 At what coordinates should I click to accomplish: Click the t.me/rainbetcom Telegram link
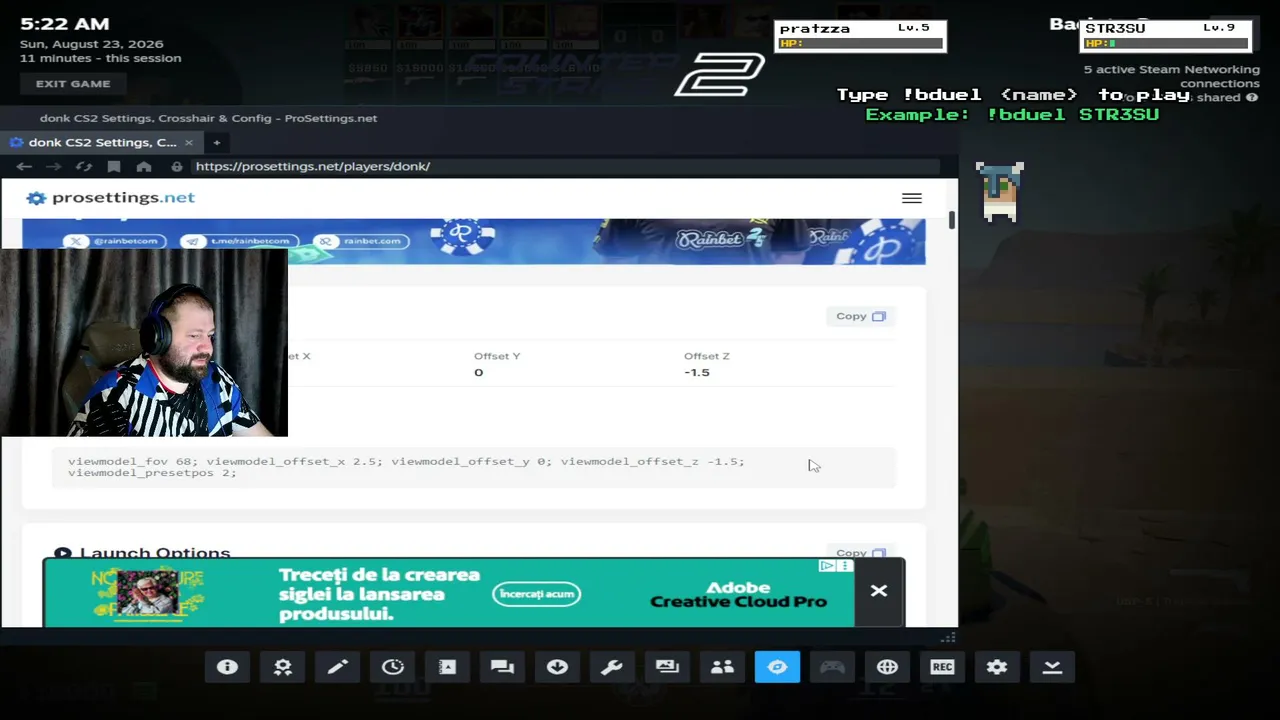pyautogui.click(x=240, y=241)
